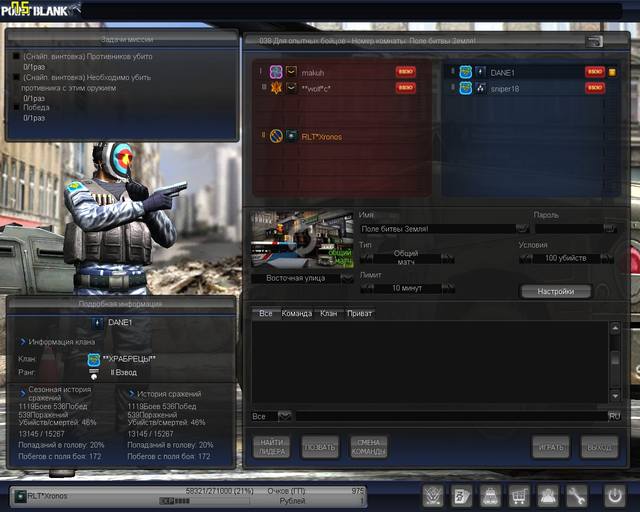Click DANE1's clan emblem in blue team
Screen dimensions: 640x512
click(x=465, y=72)
